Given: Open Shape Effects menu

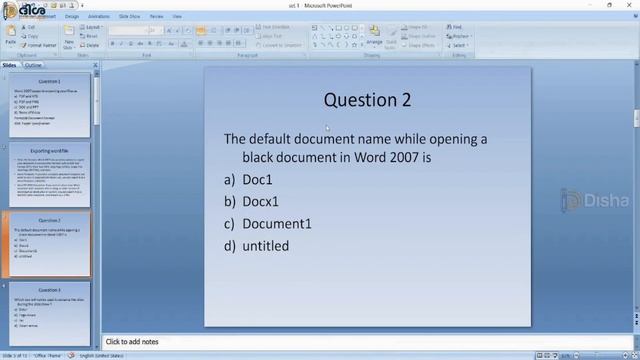Looking at the screenshot, I should coord(418,45).
